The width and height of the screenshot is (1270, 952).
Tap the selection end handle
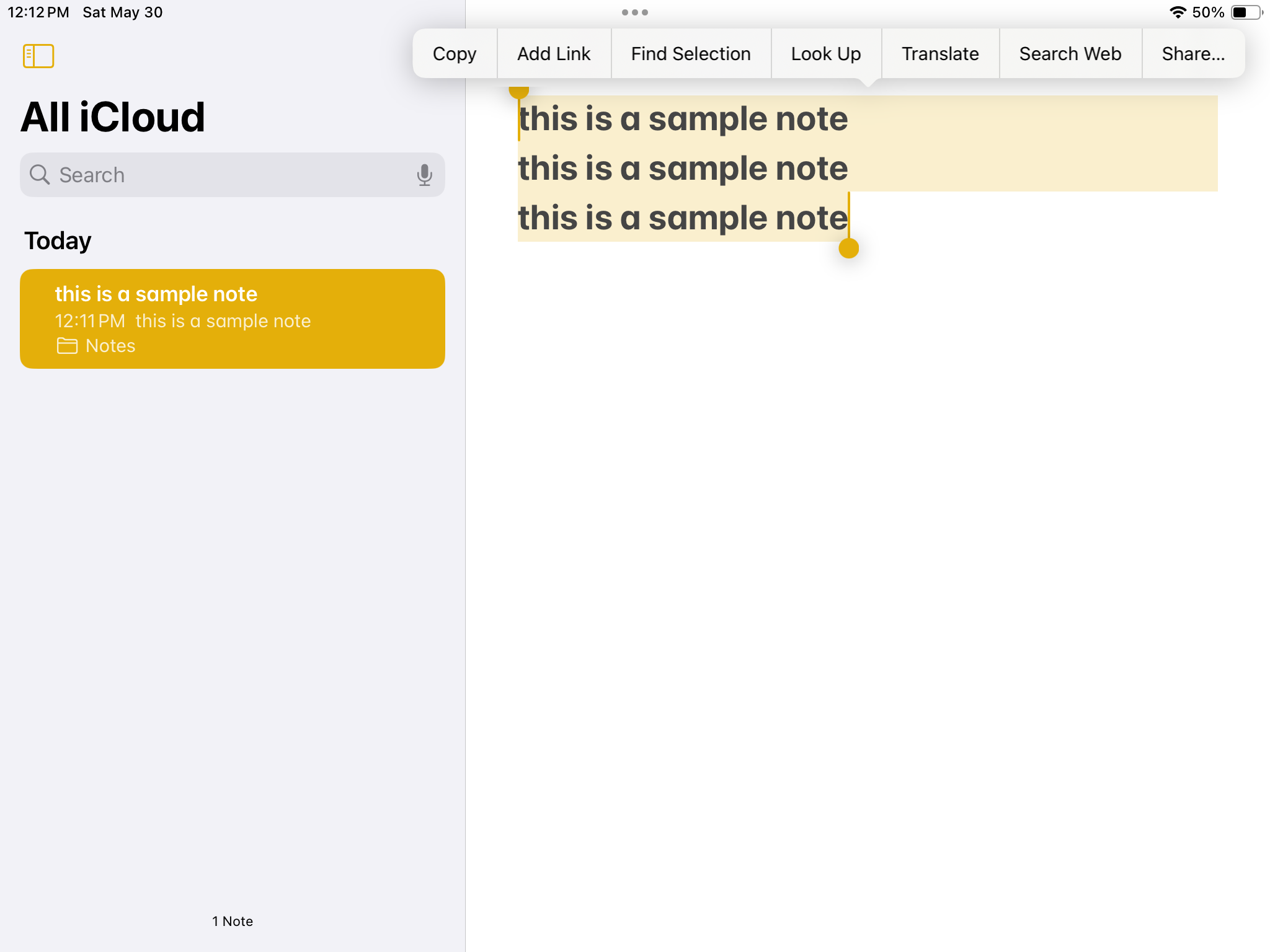(849, 248)
